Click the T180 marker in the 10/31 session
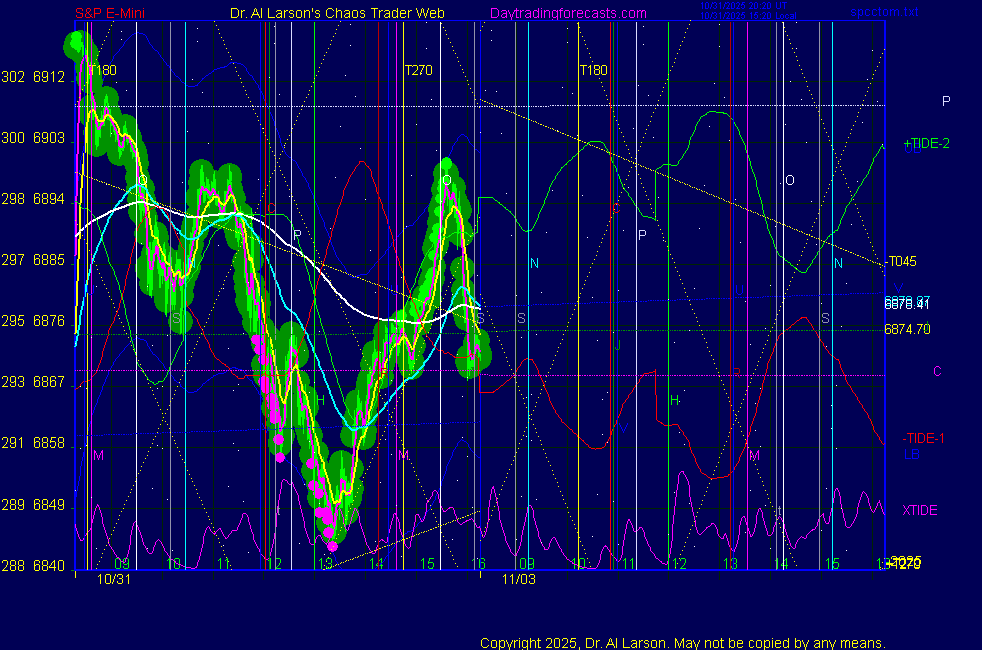 pos(103,70)
